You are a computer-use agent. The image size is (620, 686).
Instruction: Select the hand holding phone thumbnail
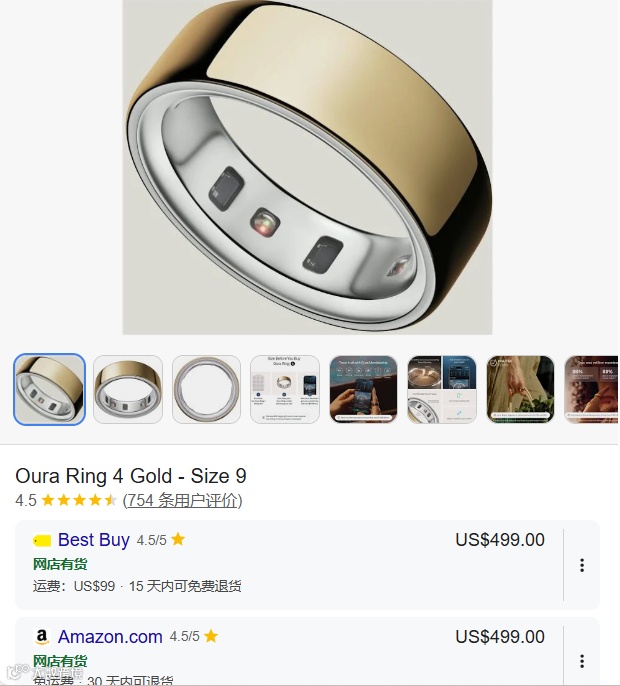[363, 389]
